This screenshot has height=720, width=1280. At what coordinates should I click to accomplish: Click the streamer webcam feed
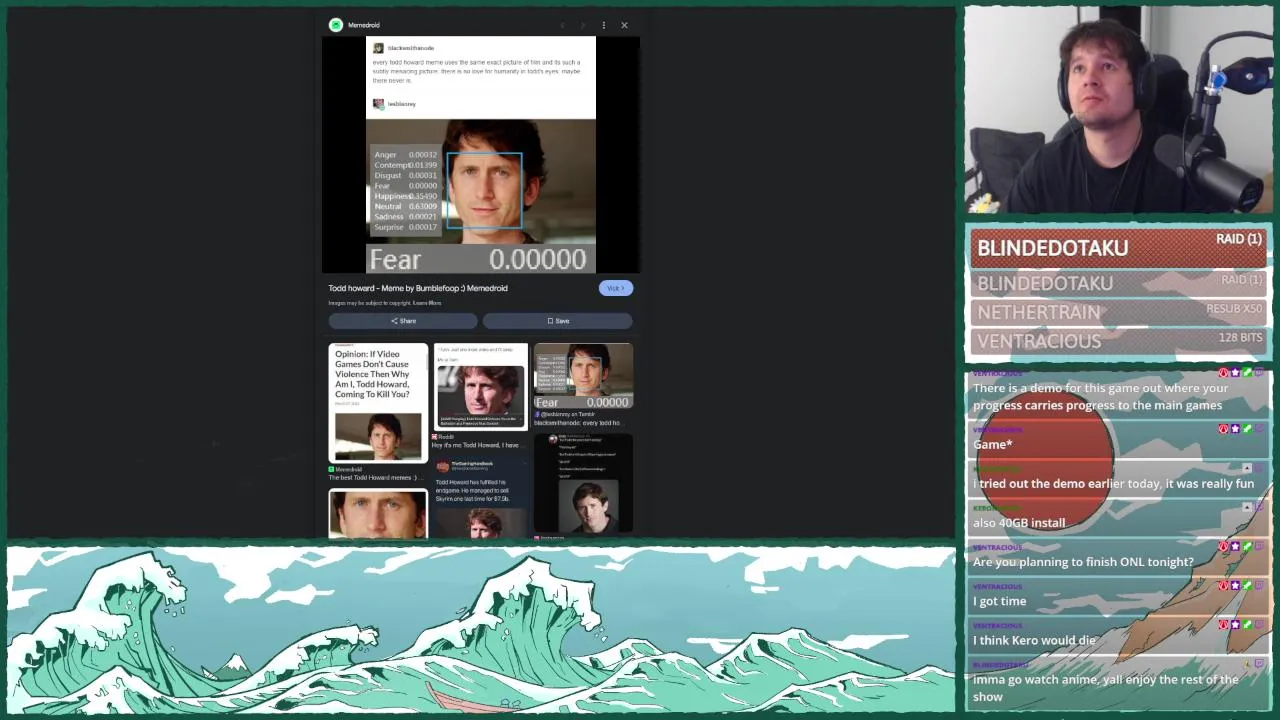pos(1118,110)
